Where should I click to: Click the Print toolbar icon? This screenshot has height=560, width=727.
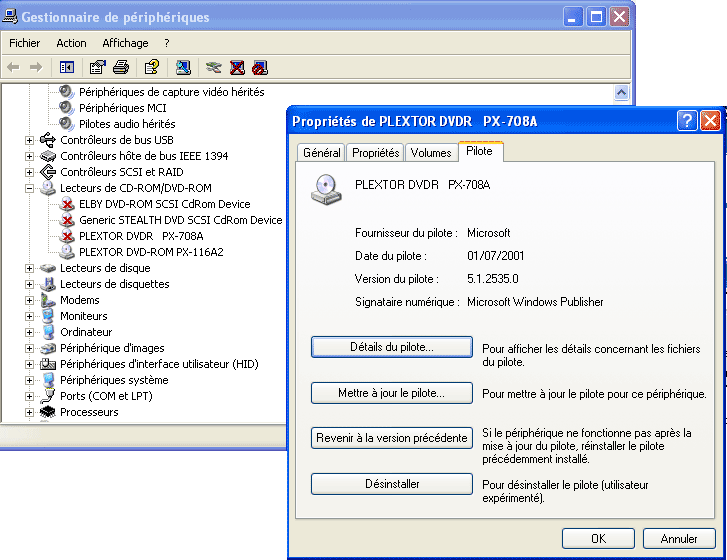pyautogui.click(x=121, y=68)
